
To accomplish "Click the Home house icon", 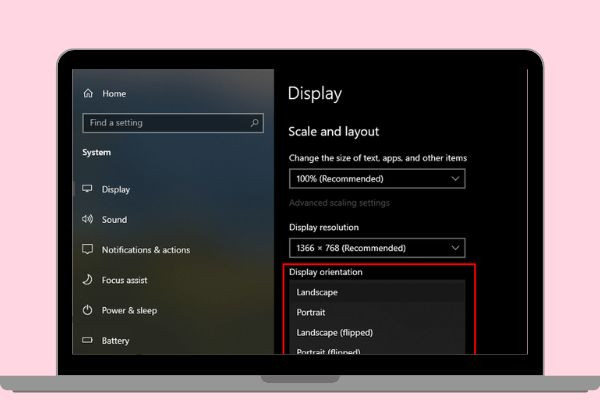I will [x=88, y=93].
